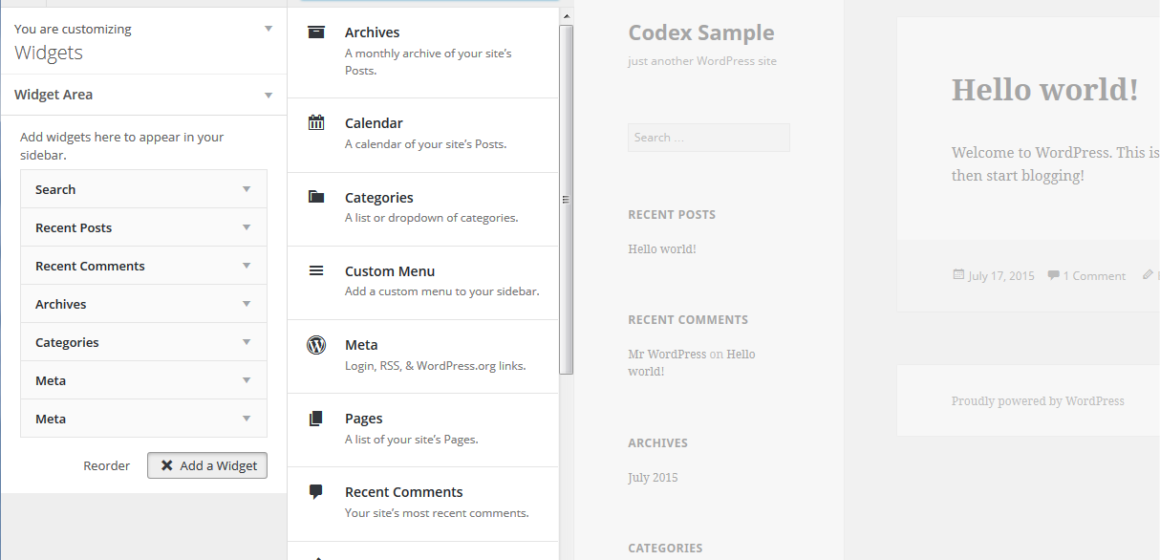1160x560 pixels.
Task: Click the X icon on Add a Widget
Action: click(167, 465)
